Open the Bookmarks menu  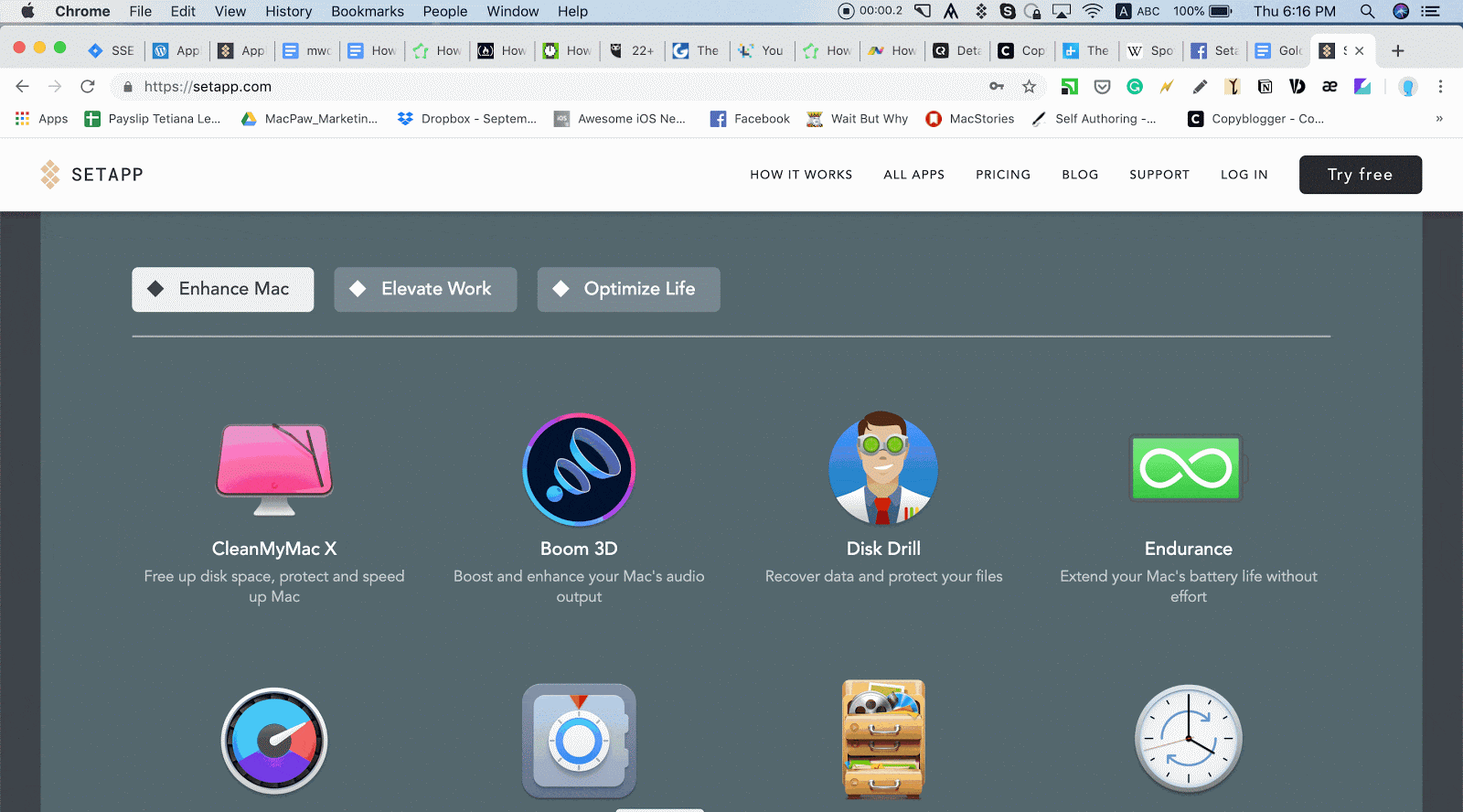pyautogui.click(x=368, y=11)
